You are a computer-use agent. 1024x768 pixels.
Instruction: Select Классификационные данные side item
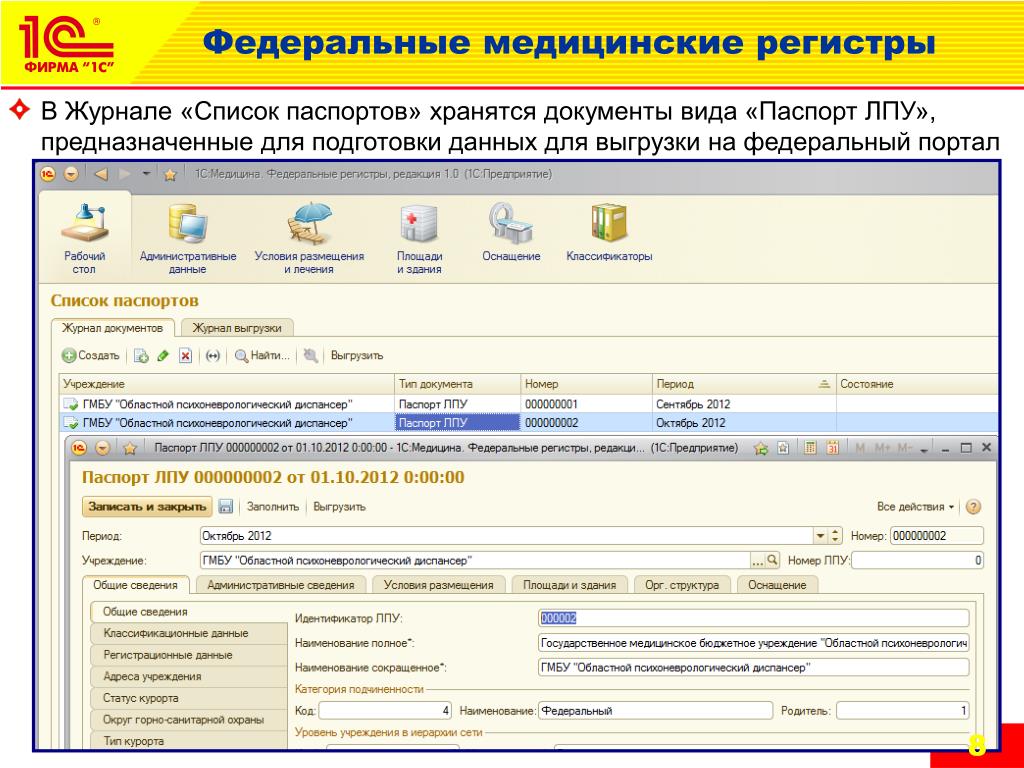(189, 633)
